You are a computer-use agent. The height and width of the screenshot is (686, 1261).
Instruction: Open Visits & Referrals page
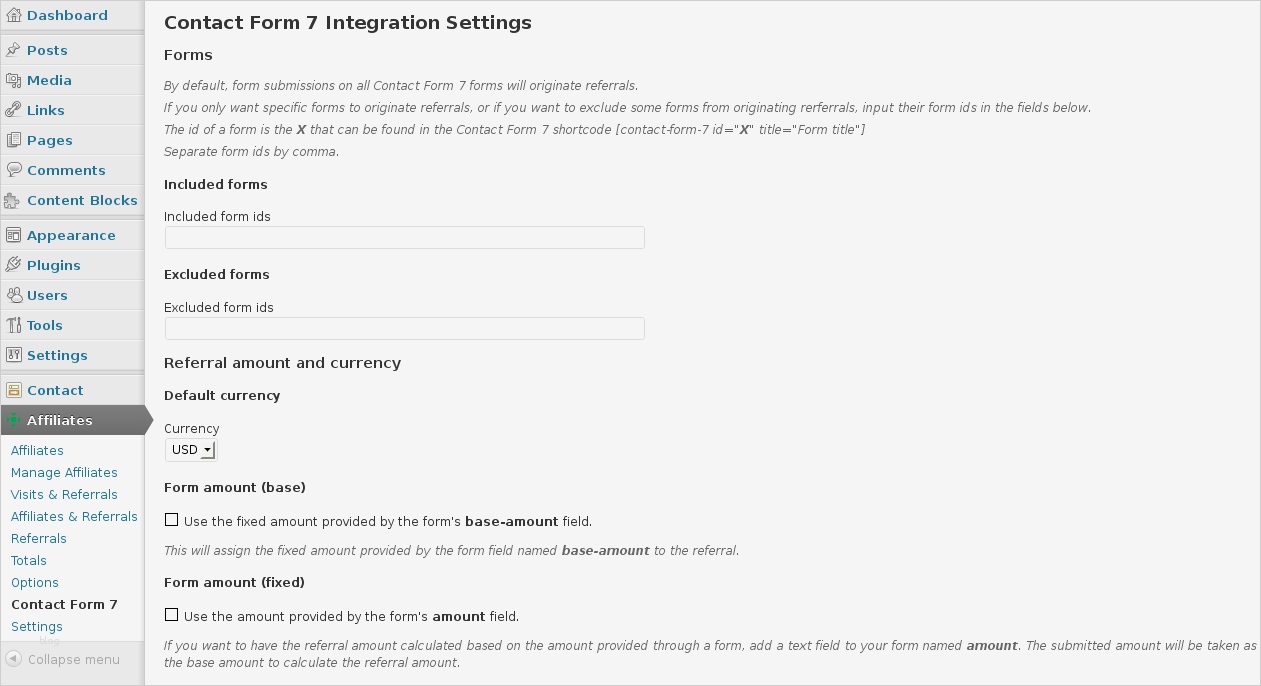point(64,494)
